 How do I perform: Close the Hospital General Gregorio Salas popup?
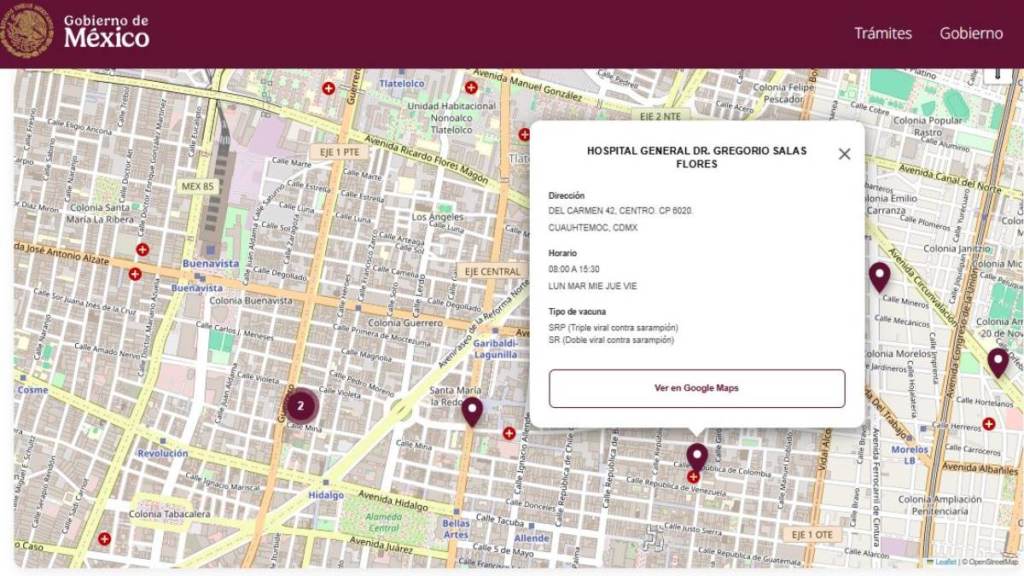844,154
